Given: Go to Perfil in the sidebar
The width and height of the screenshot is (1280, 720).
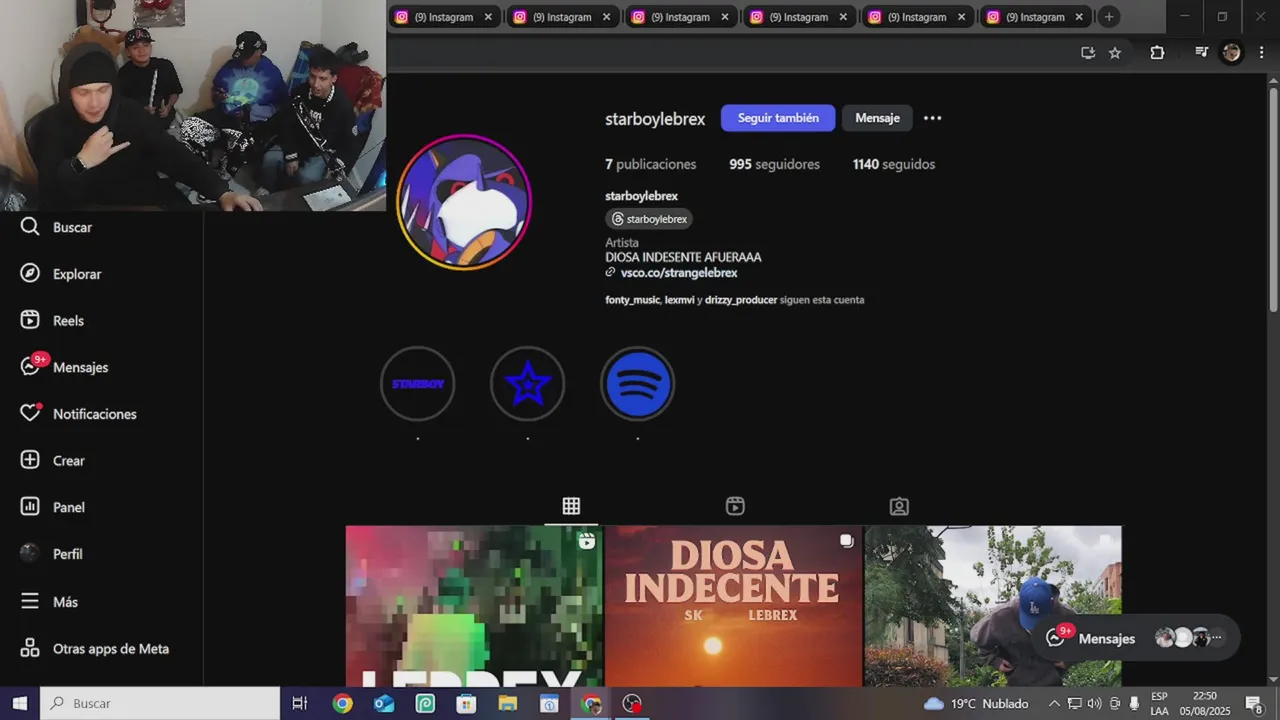Looking at the screenshot, I should click(51, 554).
